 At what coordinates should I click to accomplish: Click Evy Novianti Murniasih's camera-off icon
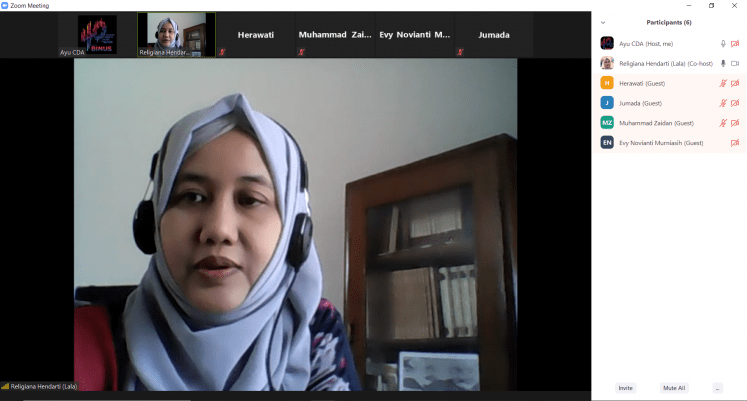coord(735,142)
